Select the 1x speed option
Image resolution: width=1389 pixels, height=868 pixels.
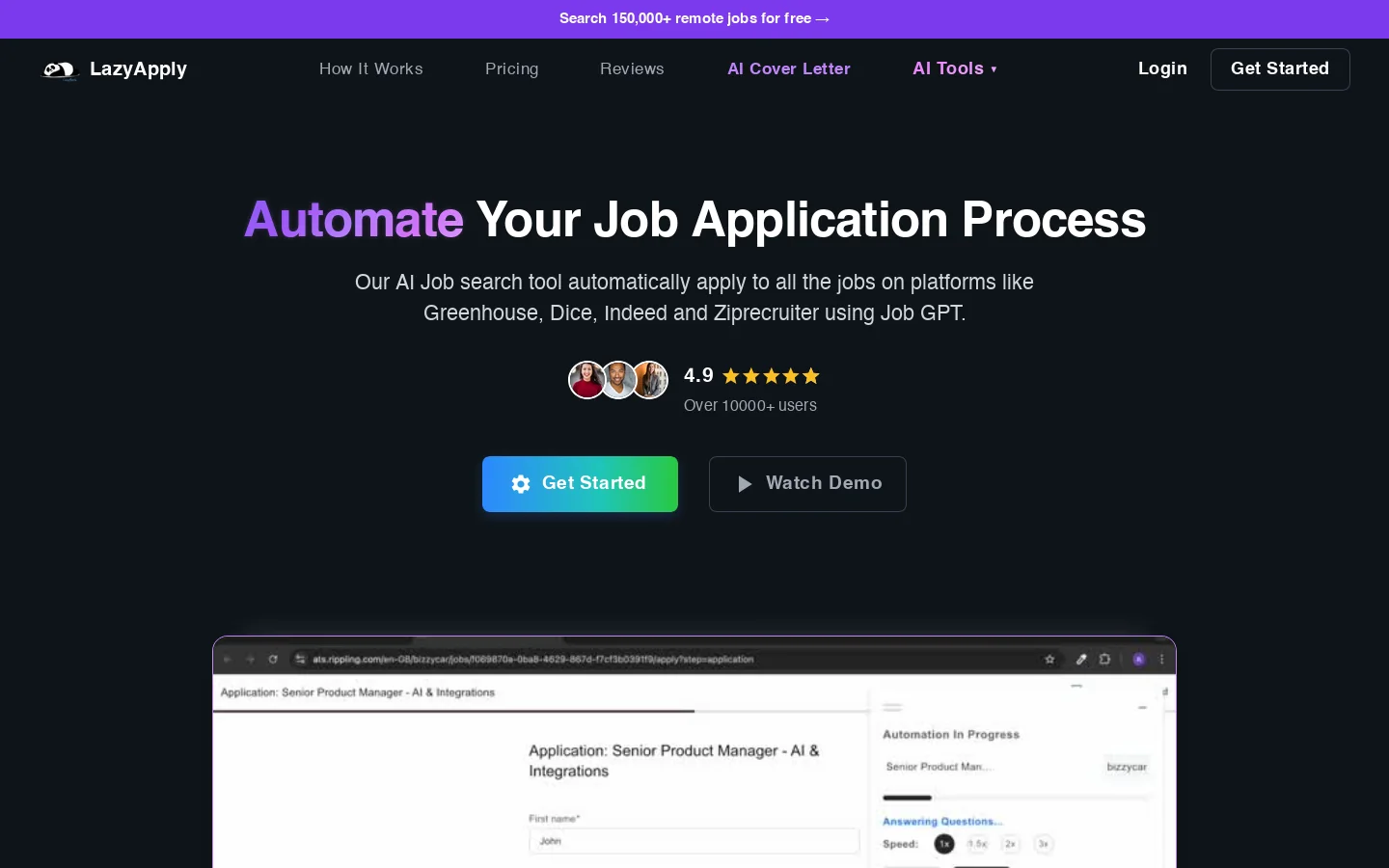pyautogui.click(x=944, y=844)
